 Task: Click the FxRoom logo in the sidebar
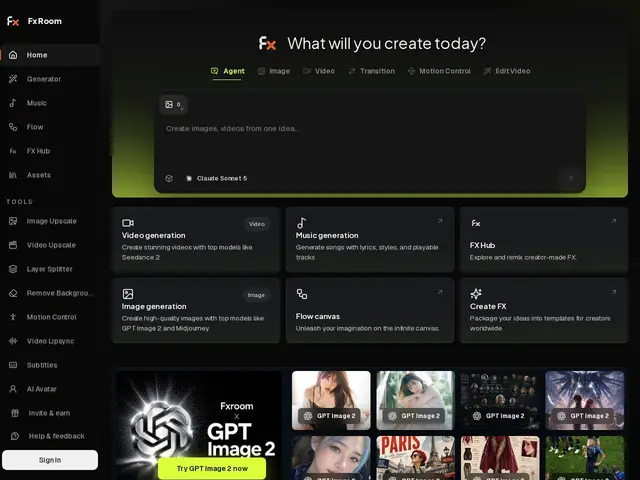click(x=34, y=21)
